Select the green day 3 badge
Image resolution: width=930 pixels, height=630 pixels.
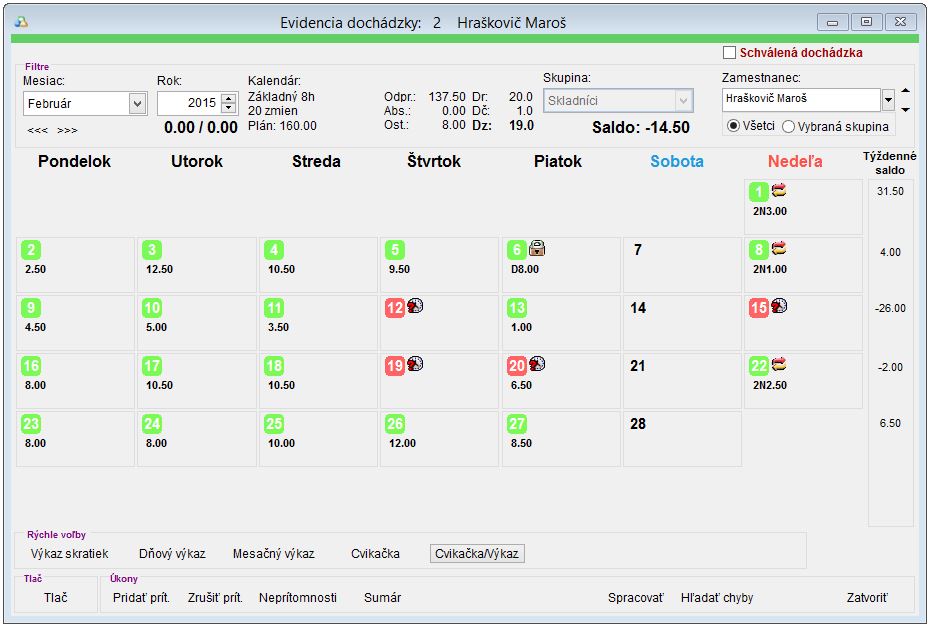pyautogui.click(x=152, y=250)
